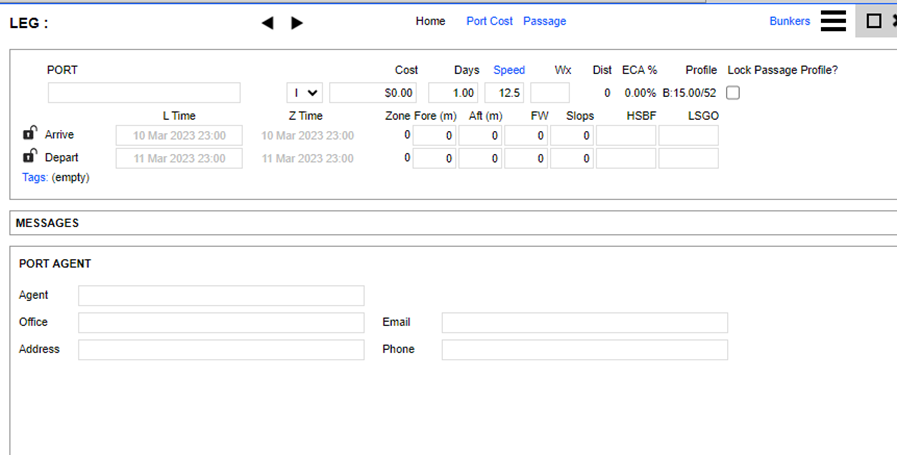Image resolution: width=897 pixels, height=455 pixels.
Task: Open the Port Cost tab
Action: point(489,21)
